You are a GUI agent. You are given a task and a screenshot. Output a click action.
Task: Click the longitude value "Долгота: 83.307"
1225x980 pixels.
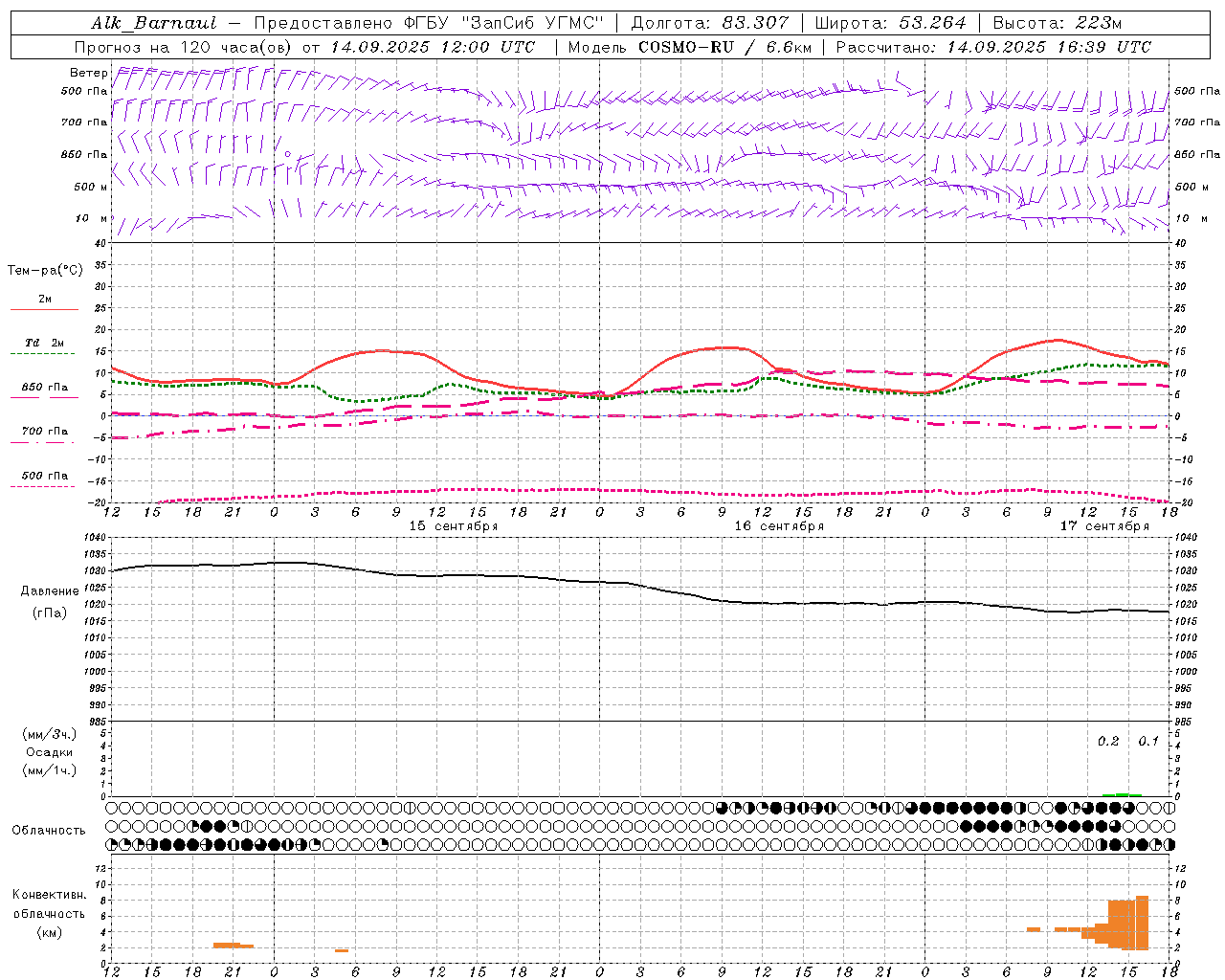click(x=710, y=23)
